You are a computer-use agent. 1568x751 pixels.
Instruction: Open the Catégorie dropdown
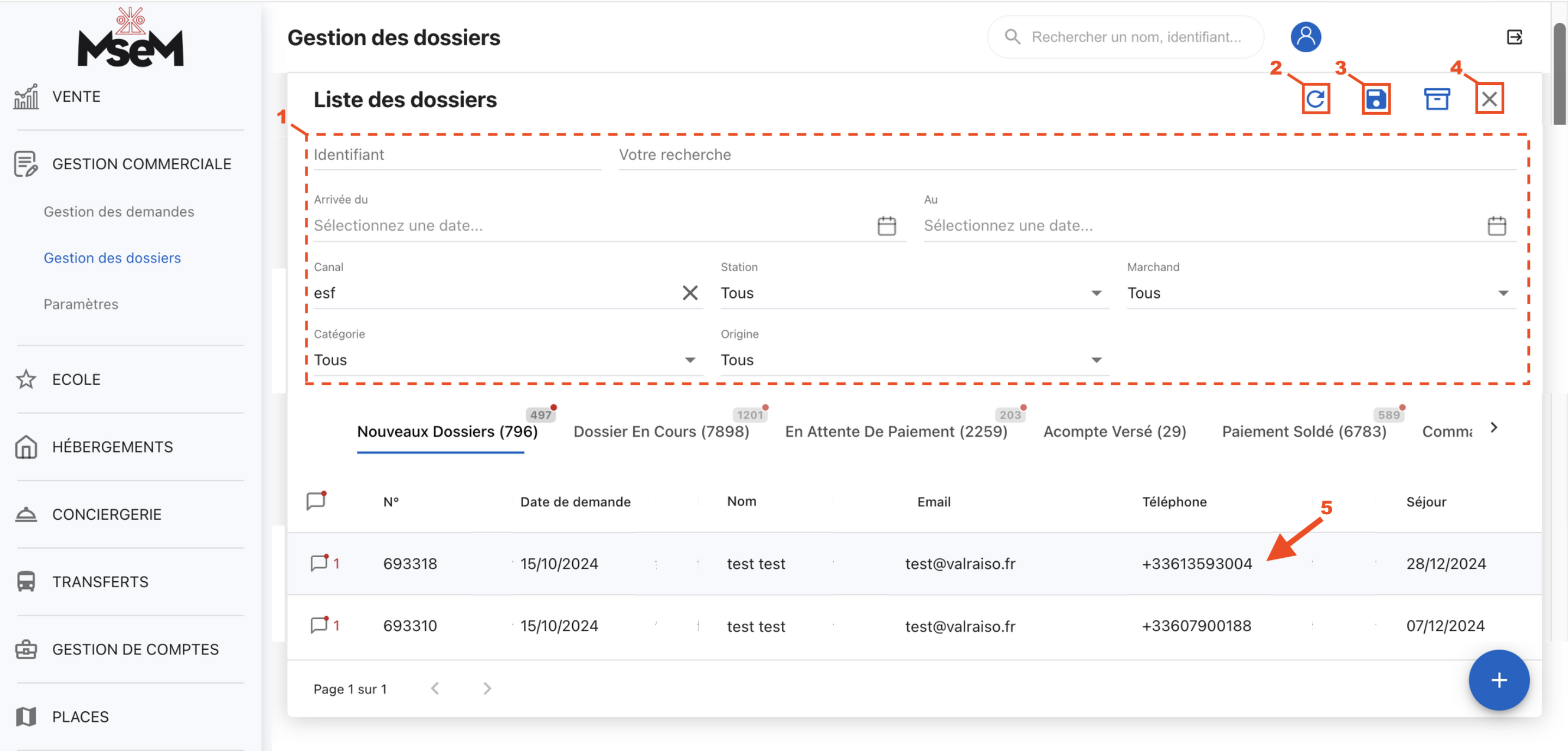click(x=690, y=360)
